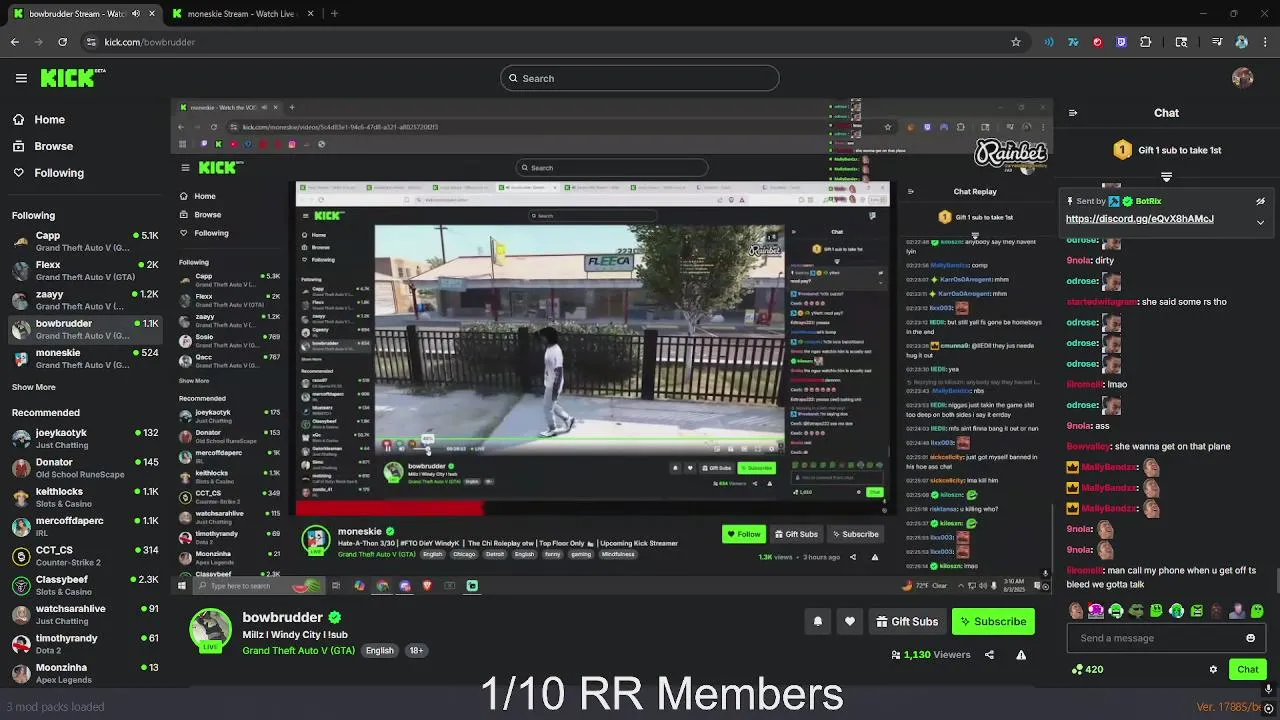Open a new browser tab

point(334,14)
